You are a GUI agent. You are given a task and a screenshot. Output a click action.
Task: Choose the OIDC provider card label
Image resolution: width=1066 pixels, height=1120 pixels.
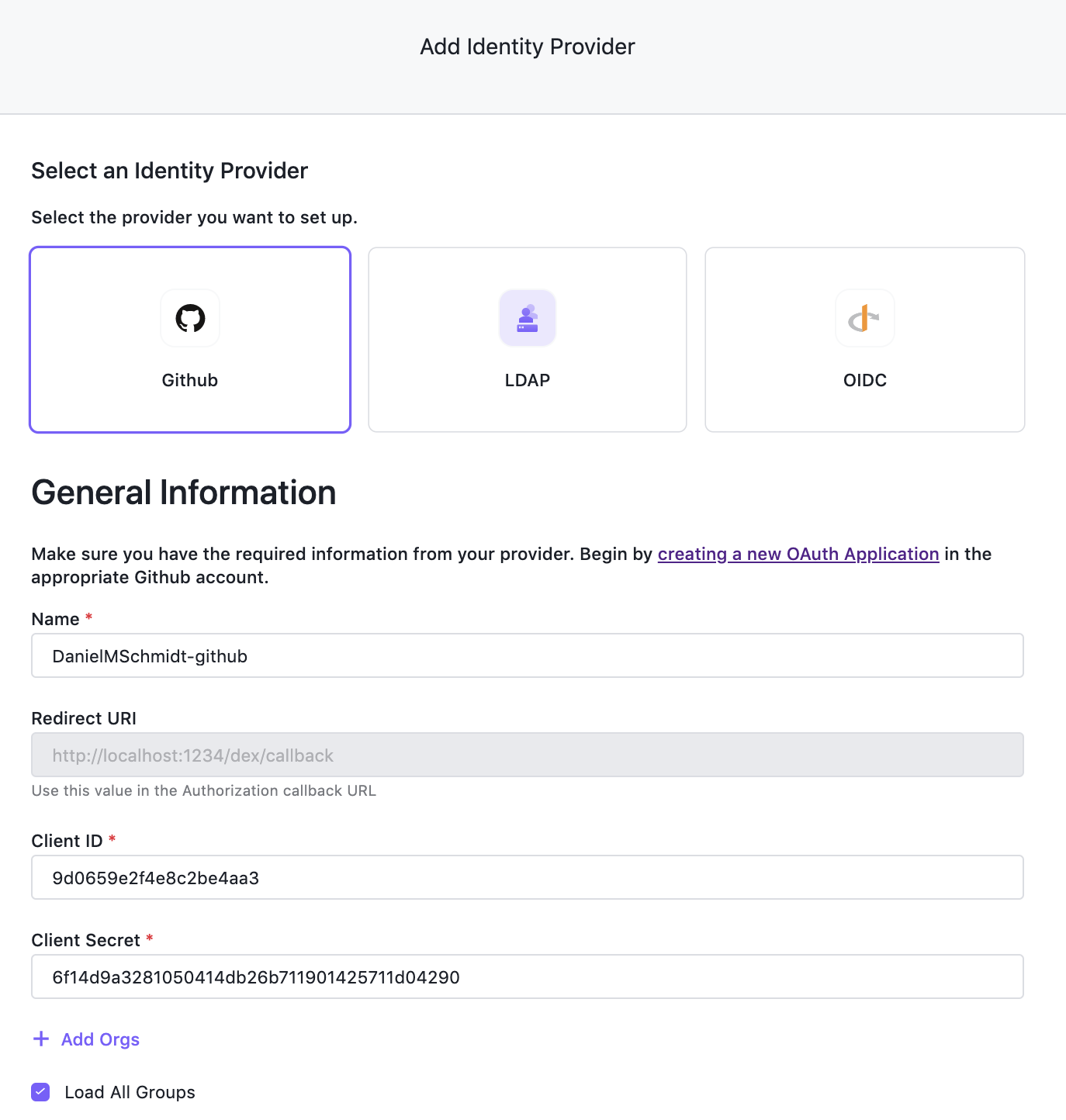point(865,380)
